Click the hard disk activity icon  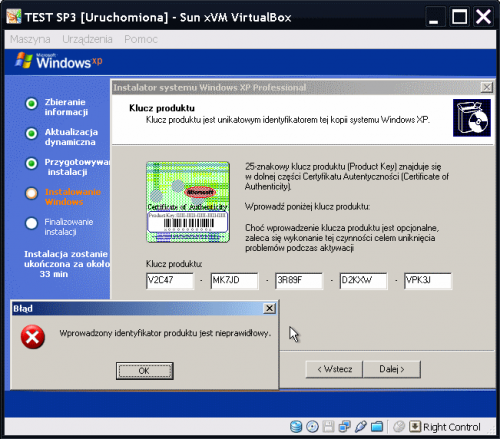pos(296,427)
